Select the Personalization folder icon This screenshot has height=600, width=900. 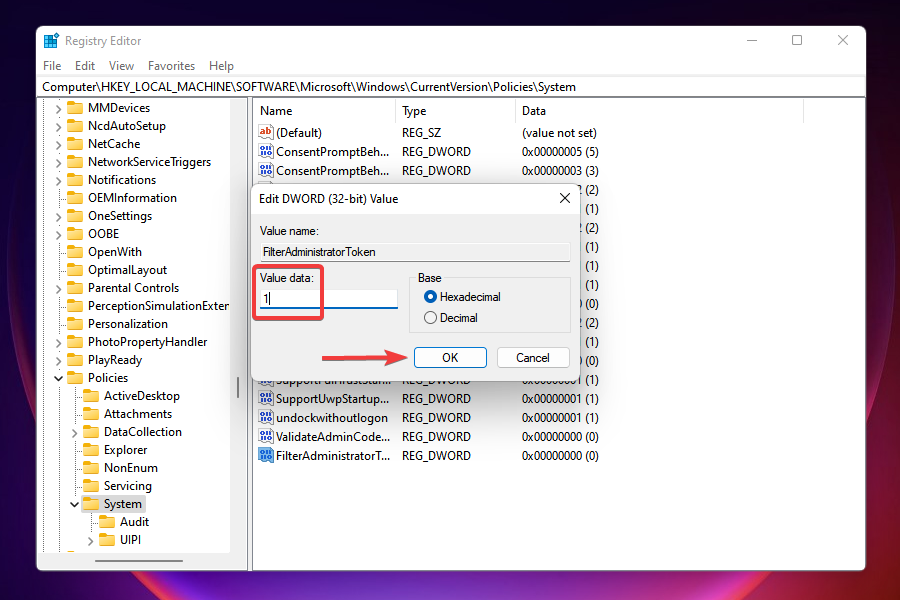(x=75, y=324)
